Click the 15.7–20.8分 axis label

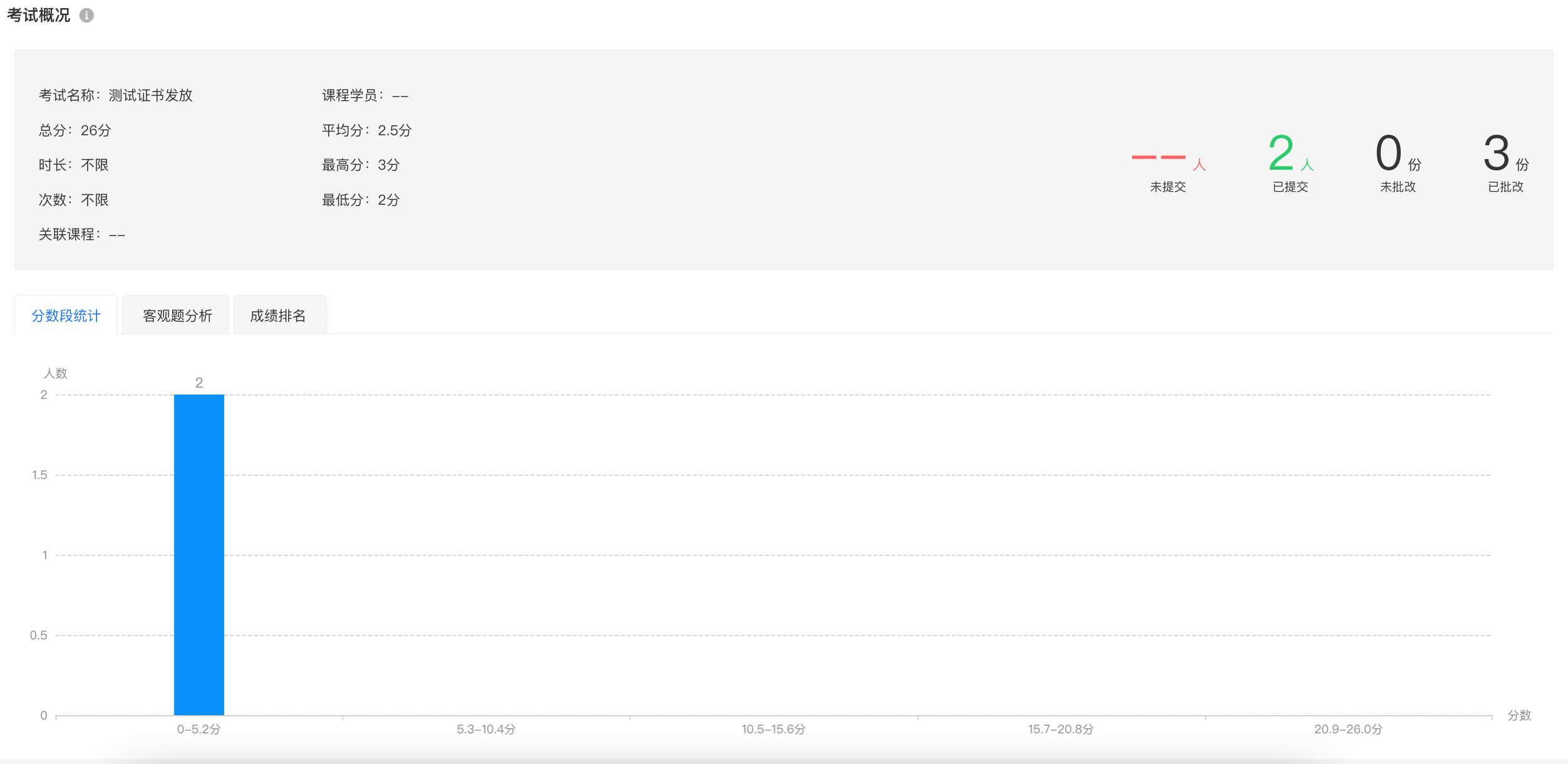tap(1061, 729)
